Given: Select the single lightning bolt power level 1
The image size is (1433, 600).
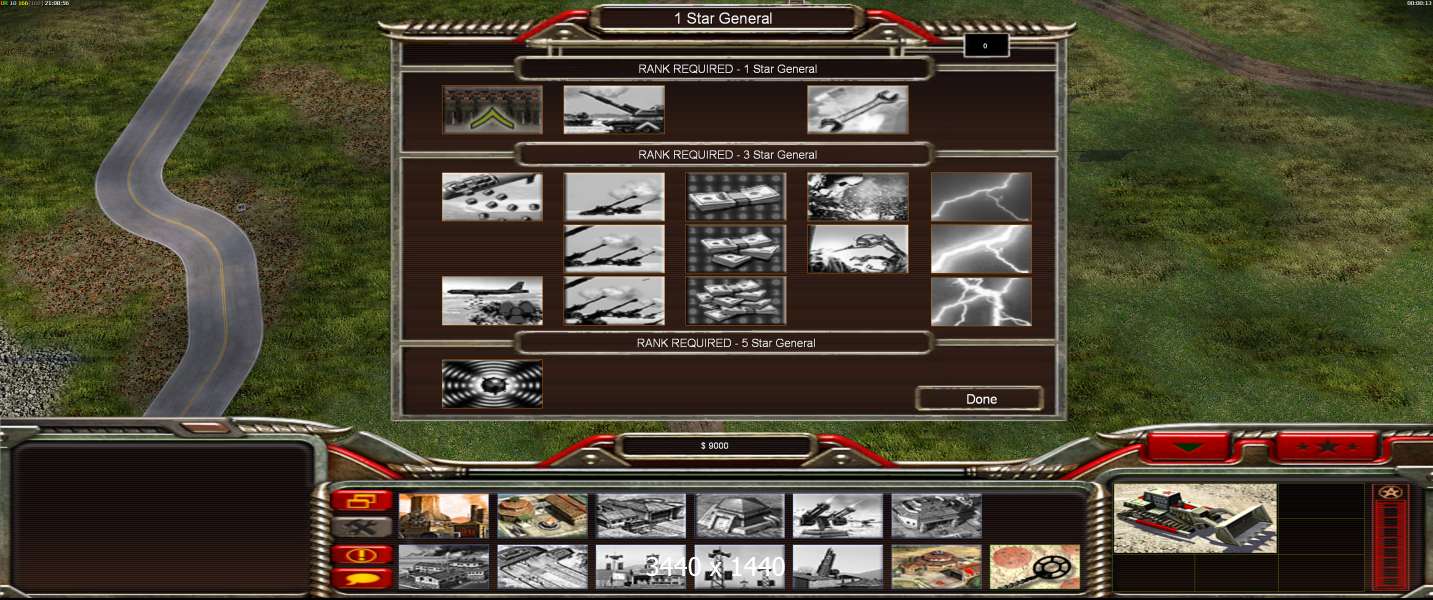Looking at the screenshot, I should pos(981,197).
